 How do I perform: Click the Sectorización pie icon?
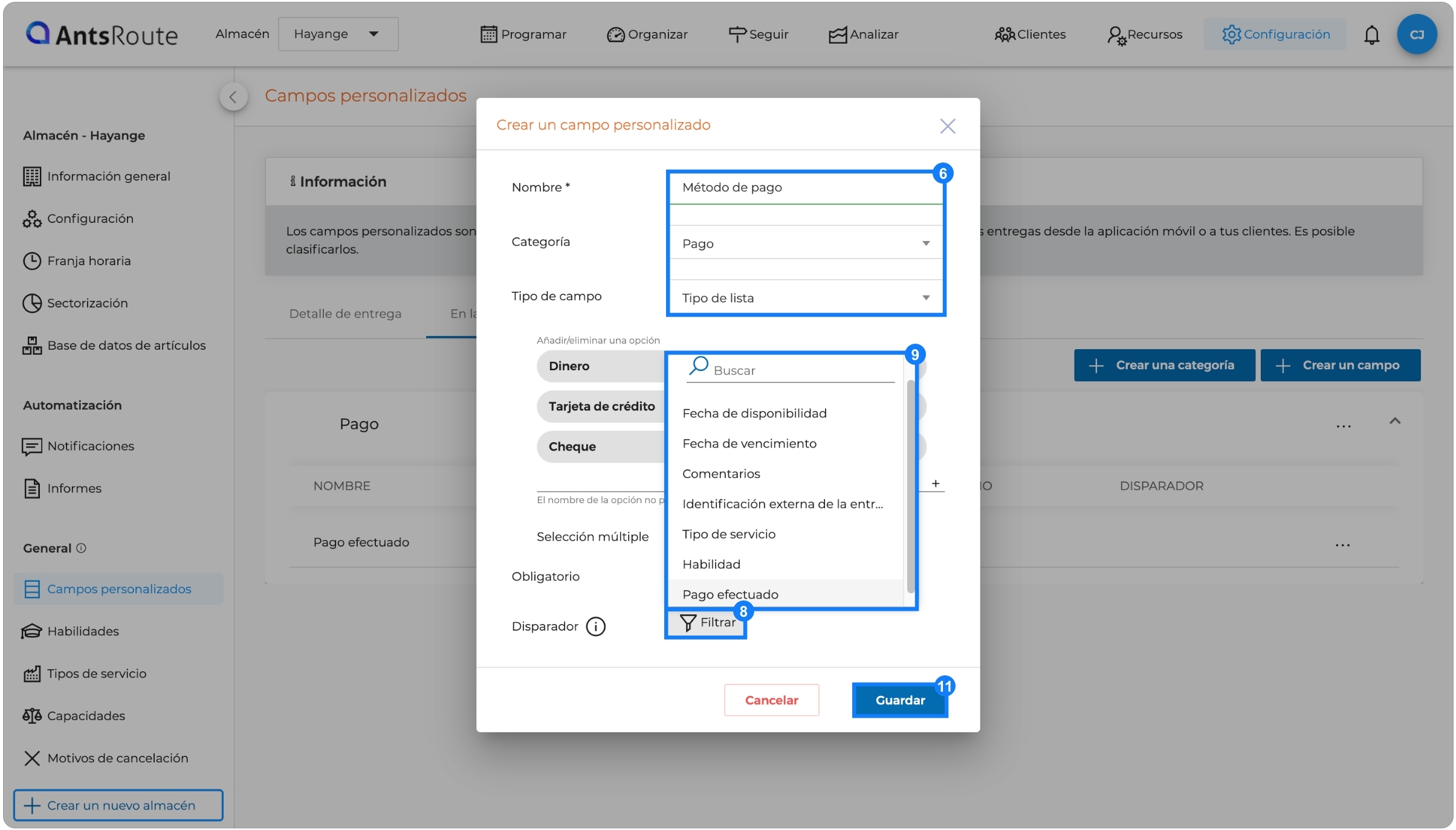point(32,303)
